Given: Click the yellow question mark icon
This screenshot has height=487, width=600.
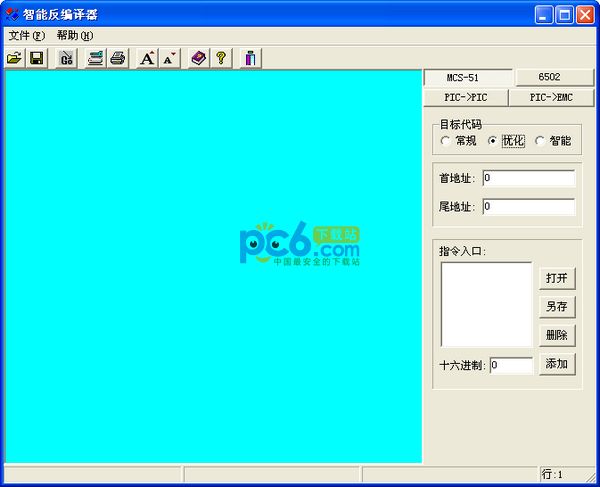Looking at the screenshot, I should [221, 59].
